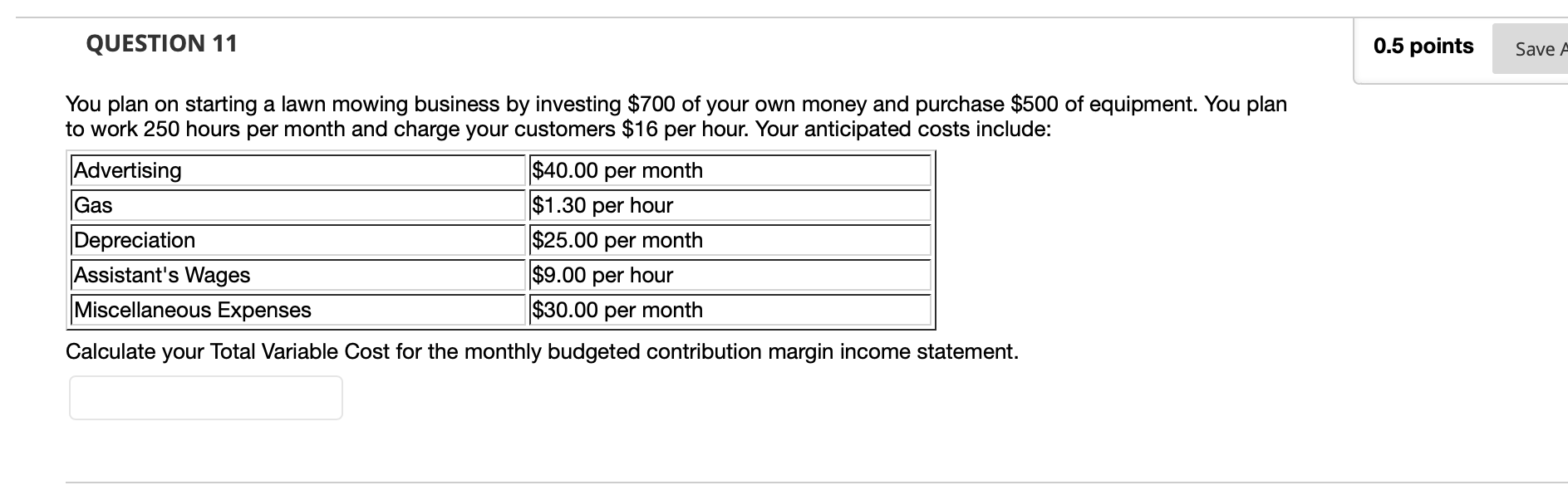Image resolution: width=1568 pixels, height=490 pixels.
Task: Click the $40.00 per month value
Action: point(617,170)
